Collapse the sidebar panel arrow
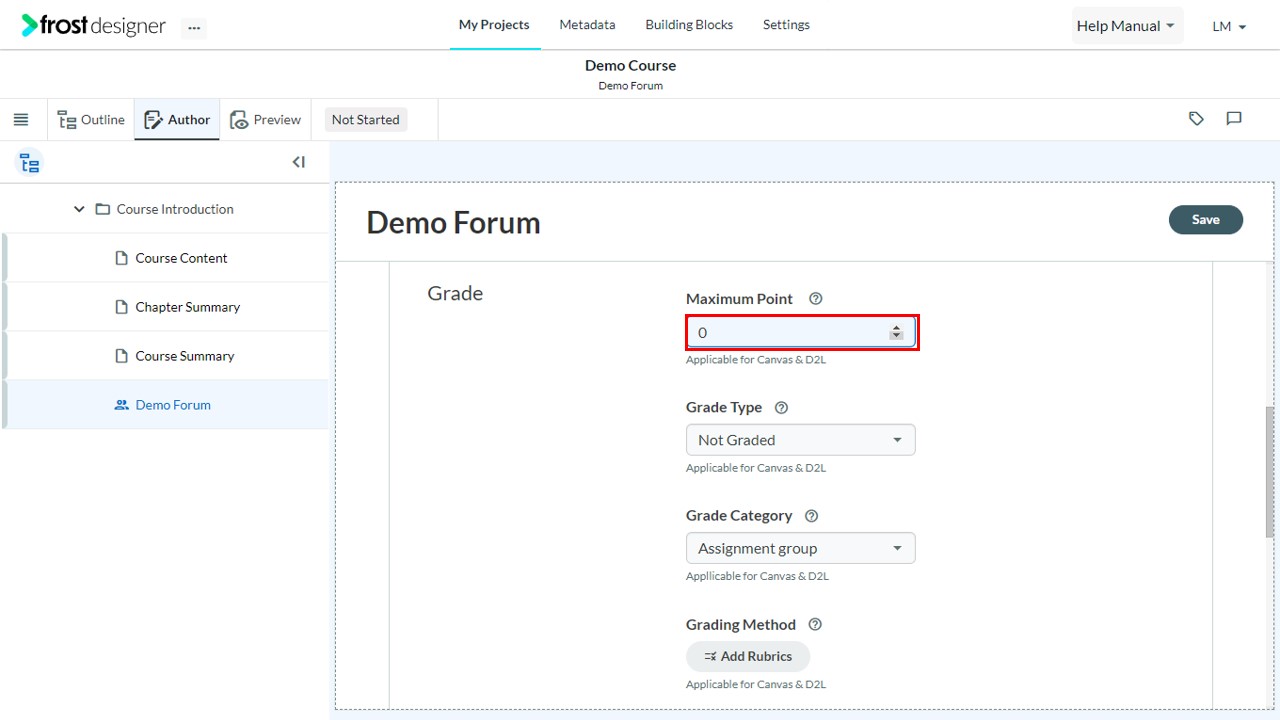The image size is (1280, 720). click(298, 162)
